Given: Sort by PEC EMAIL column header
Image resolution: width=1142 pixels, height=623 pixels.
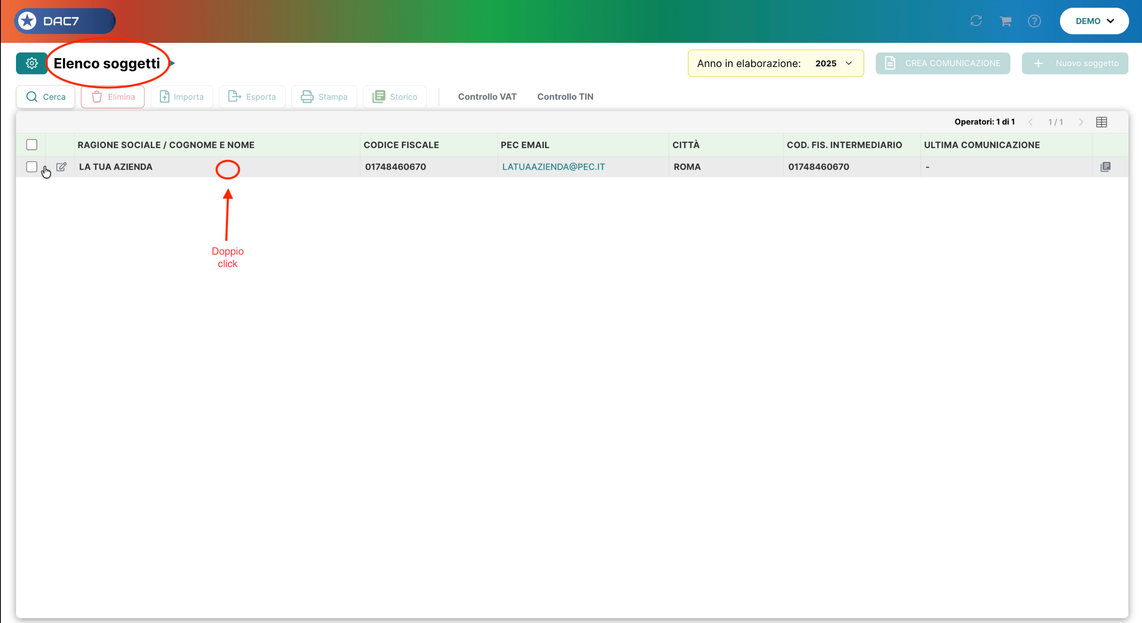Looking at the screenshot, I should pos(525,145).
